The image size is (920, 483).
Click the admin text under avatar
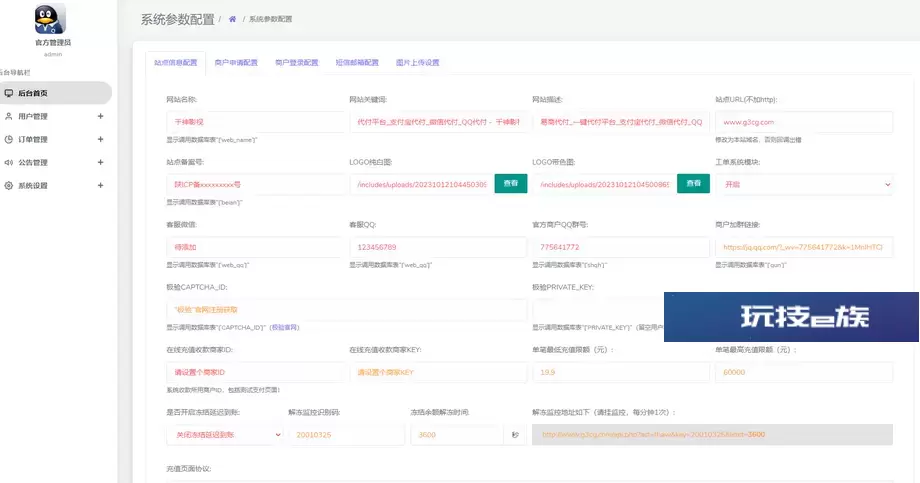pos(53,55)
